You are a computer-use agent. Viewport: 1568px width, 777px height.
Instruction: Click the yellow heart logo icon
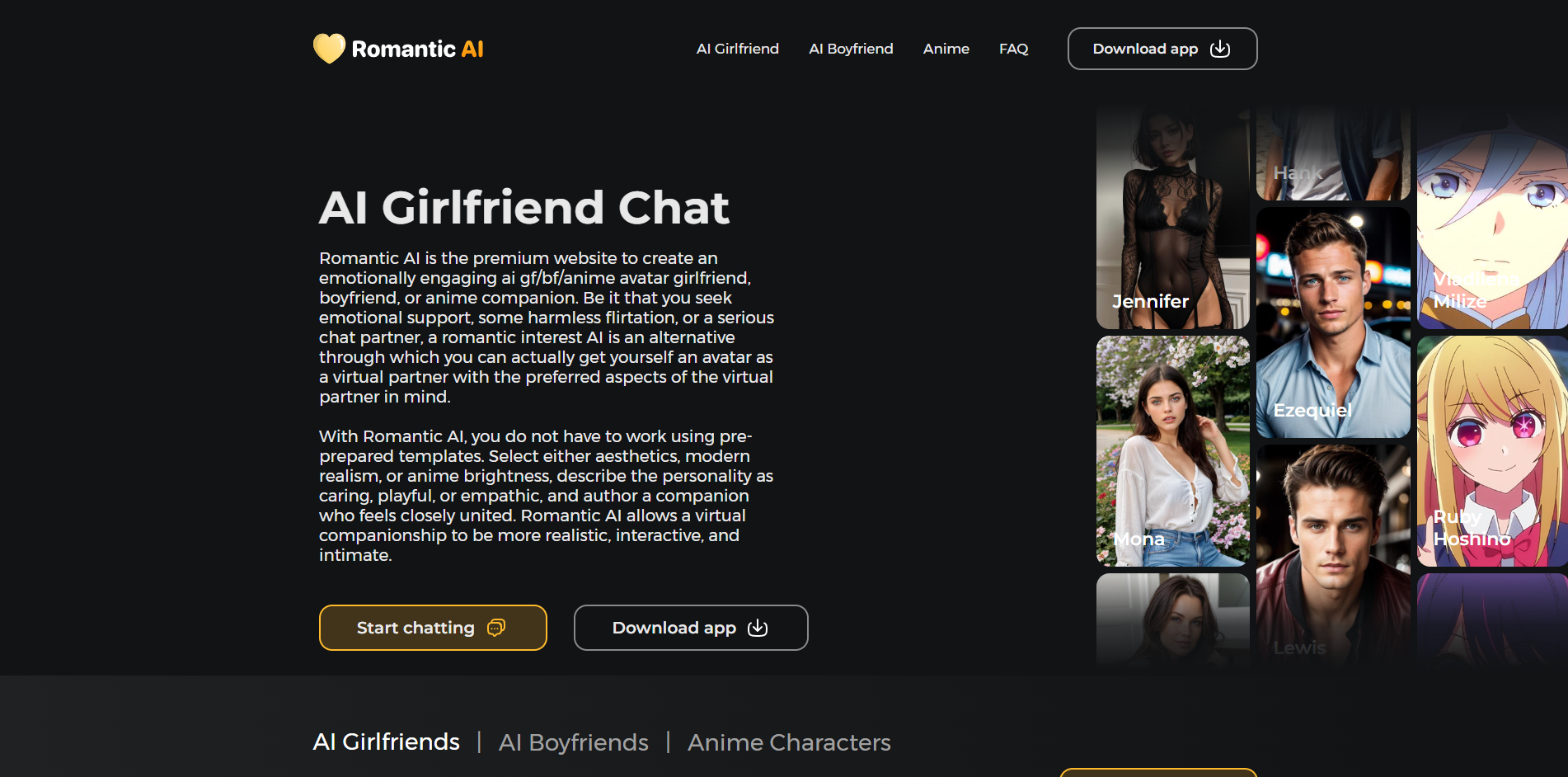(x=329, y=49)
